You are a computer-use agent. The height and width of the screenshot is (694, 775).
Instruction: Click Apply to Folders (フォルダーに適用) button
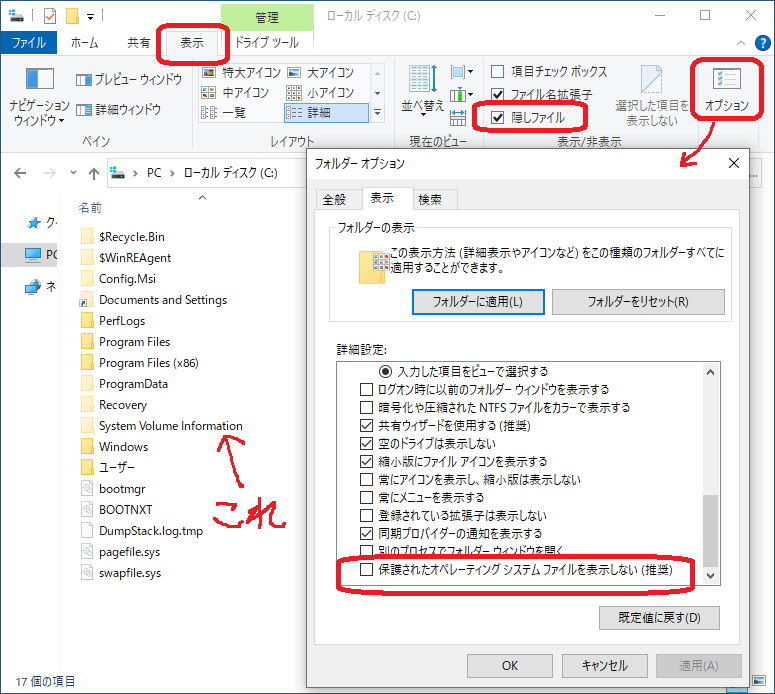[478, 302]
